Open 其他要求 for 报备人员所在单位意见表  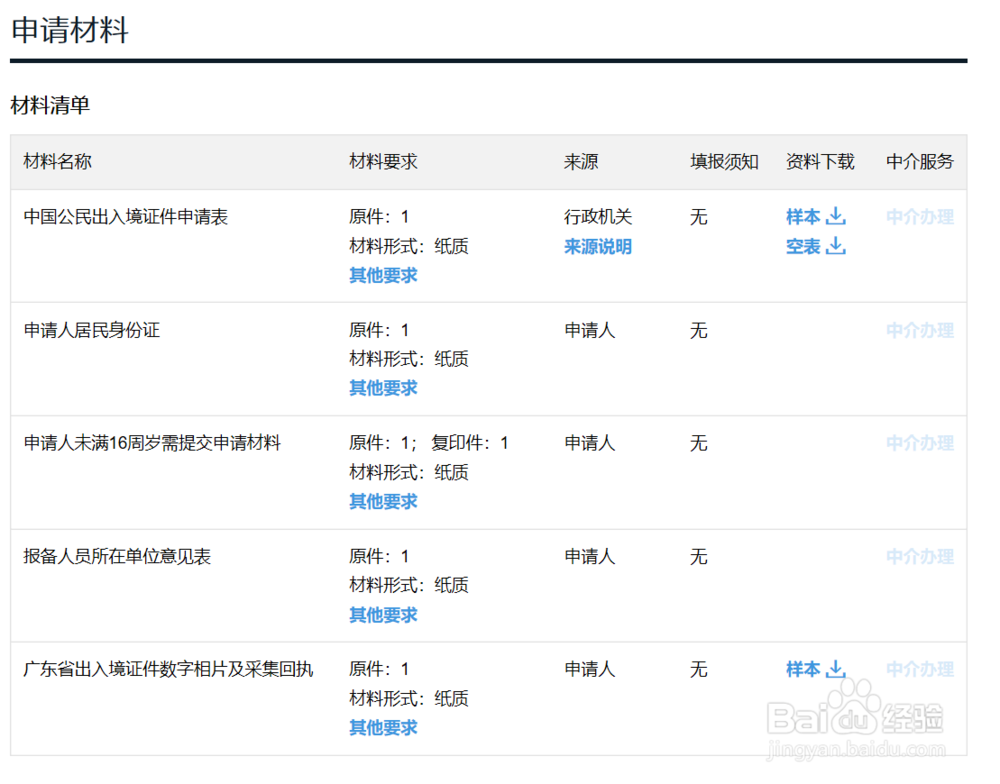[x=381, y=615]
